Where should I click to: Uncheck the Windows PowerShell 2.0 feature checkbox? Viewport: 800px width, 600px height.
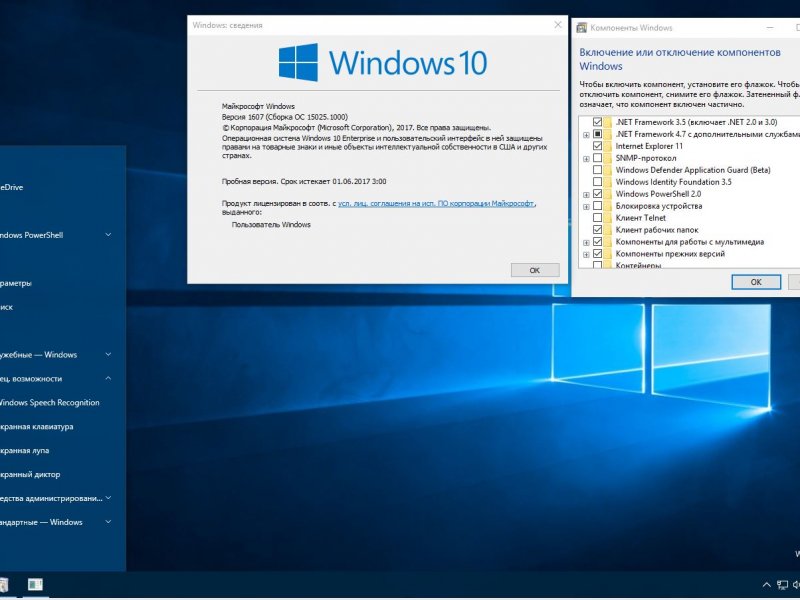tap(597, 194)
